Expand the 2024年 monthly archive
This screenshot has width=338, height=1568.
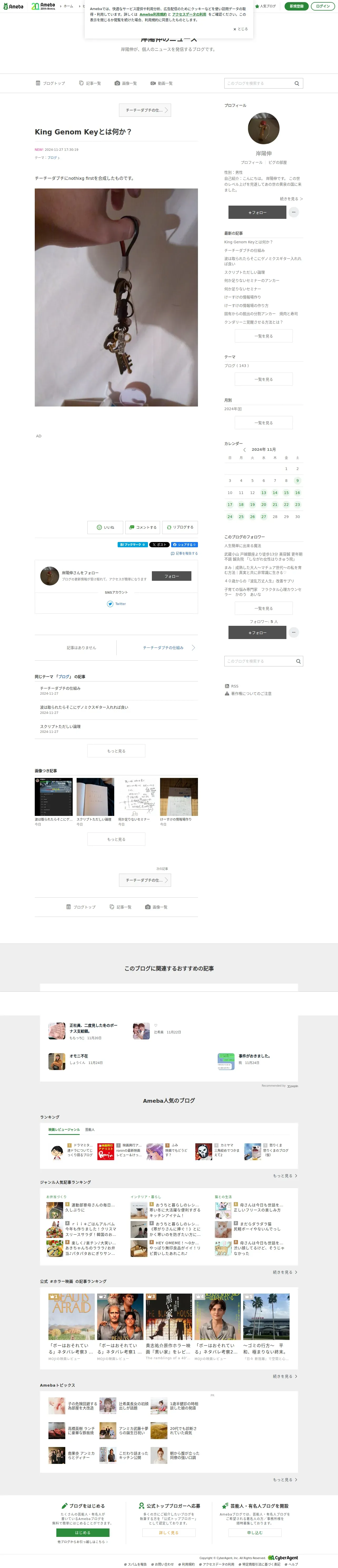tap(233, 409)
